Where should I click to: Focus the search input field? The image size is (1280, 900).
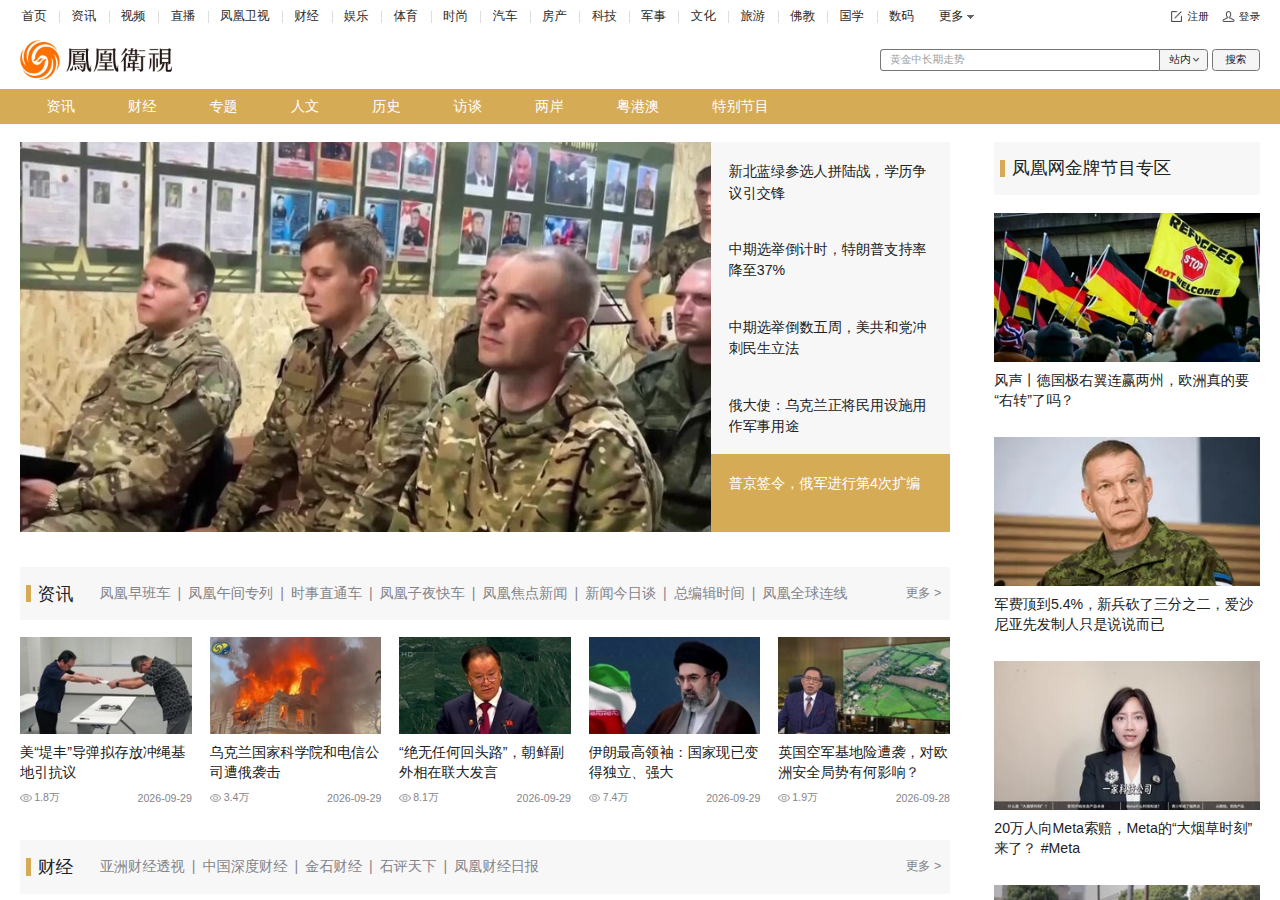1020,60
